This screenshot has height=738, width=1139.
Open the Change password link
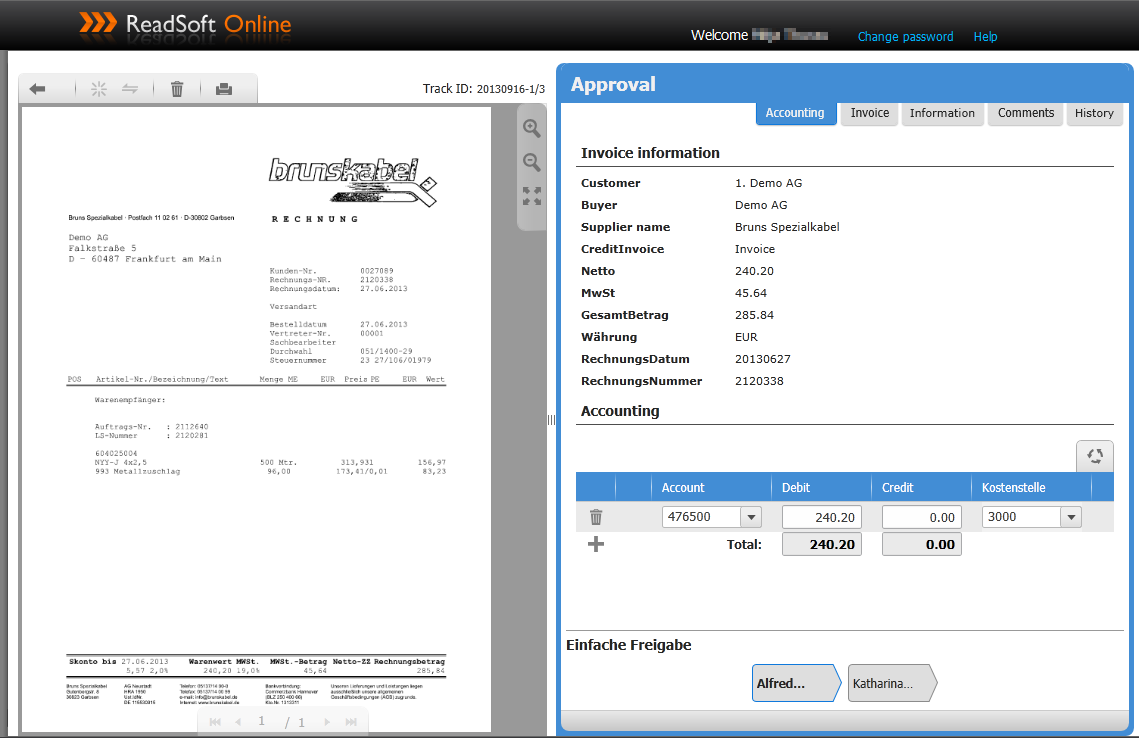905,36
